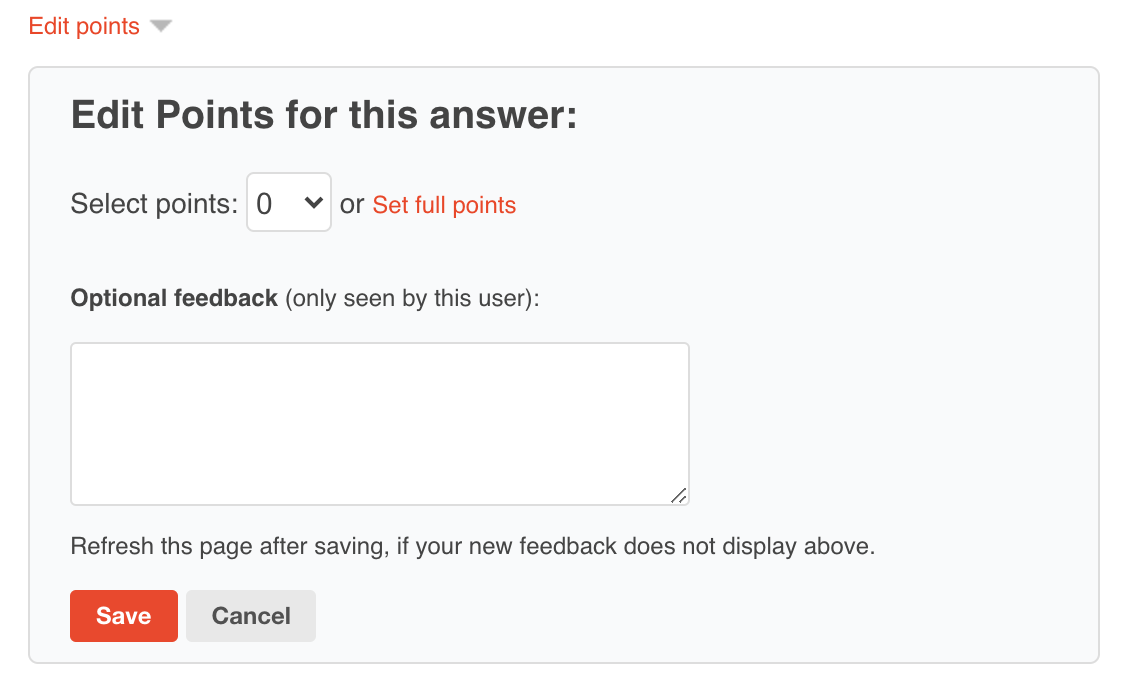Click the feedback box resize handle
The width and height of the screenshot is (1132, 694).
pos(678,495)
